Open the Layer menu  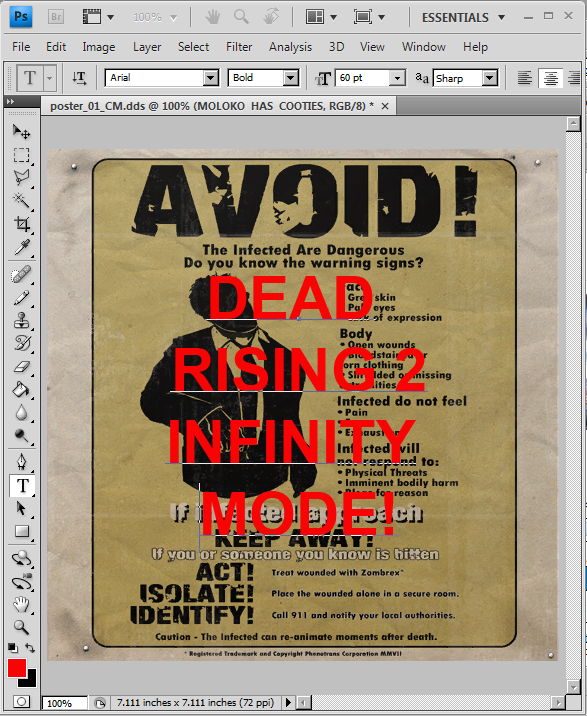pos(147,47)
